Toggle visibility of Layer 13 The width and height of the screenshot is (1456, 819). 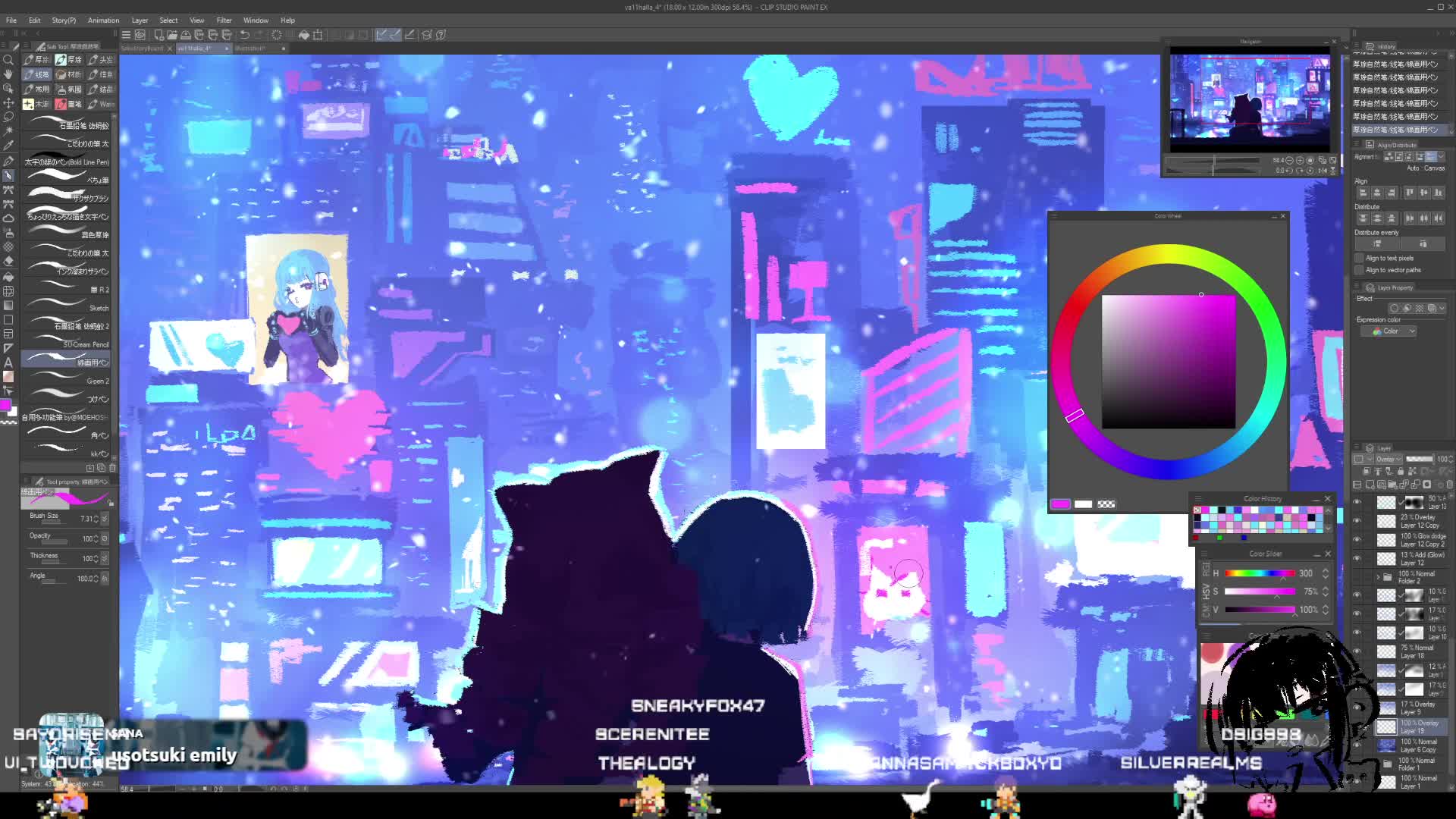click(1357, 502)
